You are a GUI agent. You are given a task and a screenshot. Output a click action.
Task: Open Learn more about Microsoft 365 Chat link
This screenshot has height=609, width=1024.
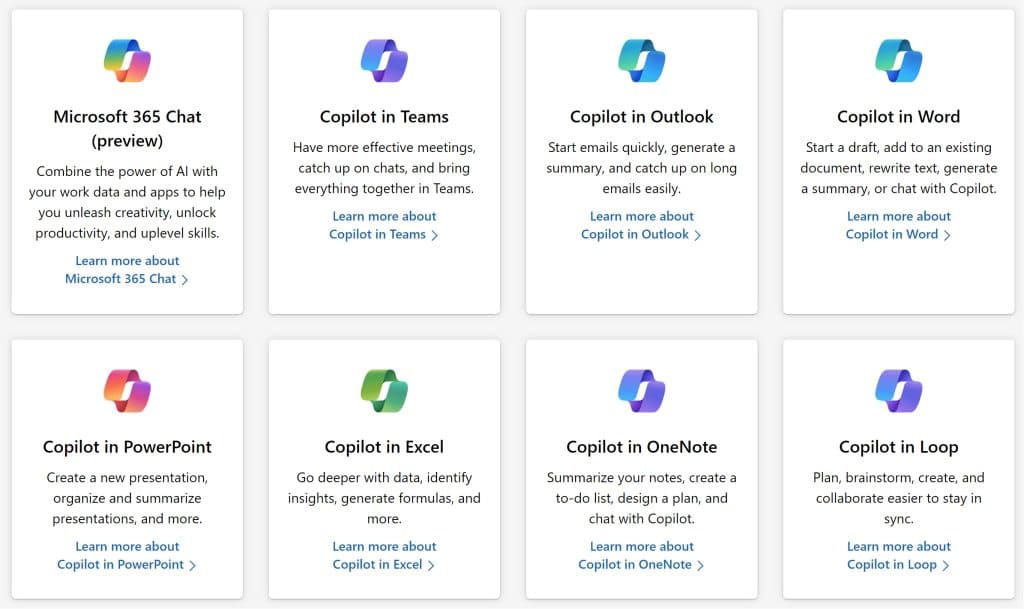point(127,270)
